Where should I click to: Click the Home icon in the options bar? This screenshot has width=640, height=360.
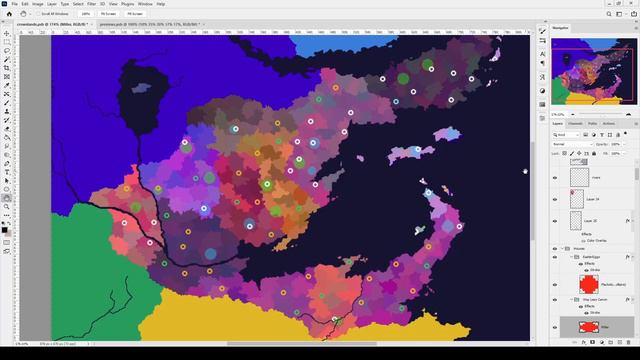(9, 14)
